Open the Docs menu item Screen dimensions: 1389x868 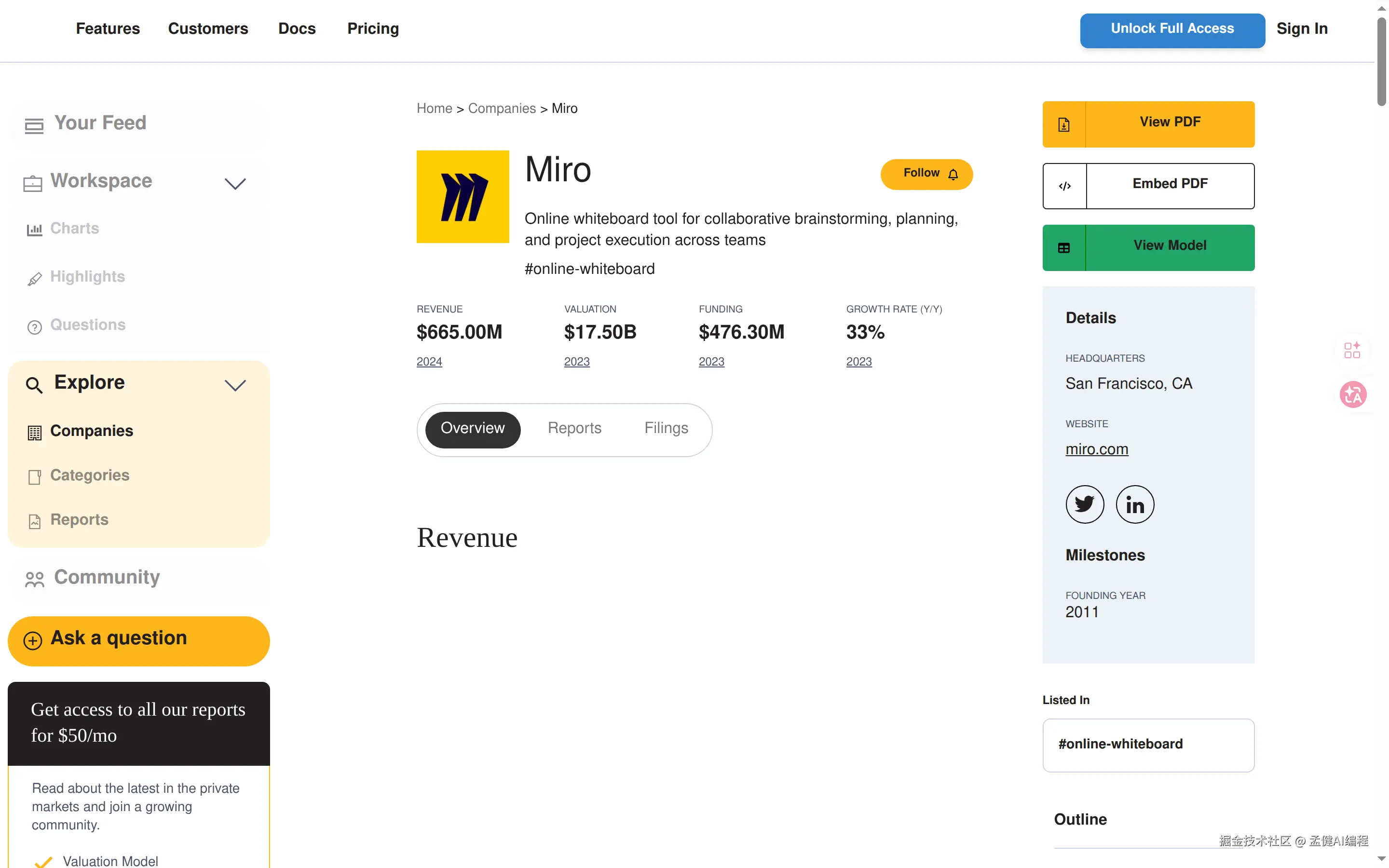[x=297, y=29]
